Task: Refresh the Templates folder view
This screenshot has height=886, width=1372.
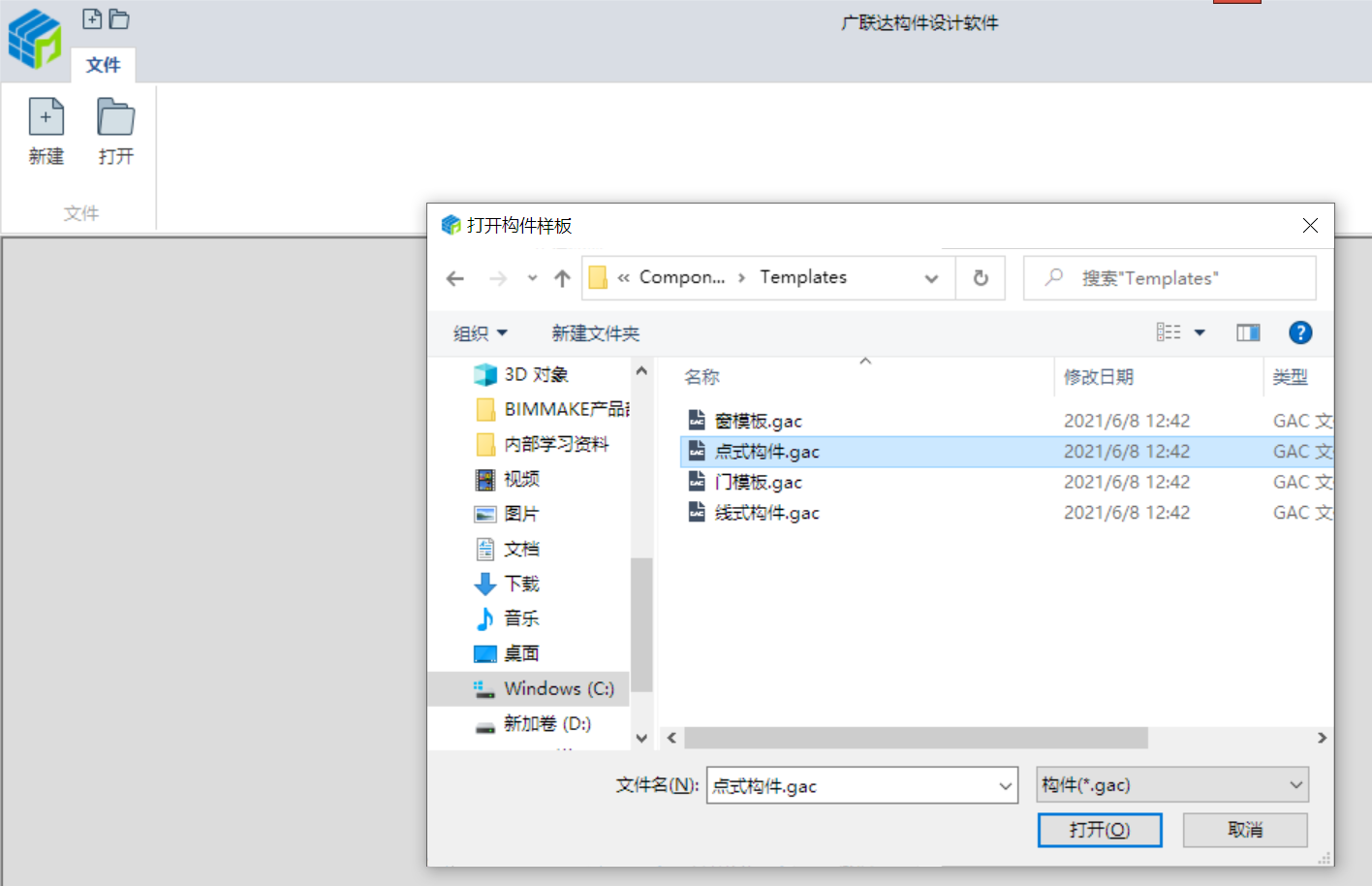Action: point(981,278)
